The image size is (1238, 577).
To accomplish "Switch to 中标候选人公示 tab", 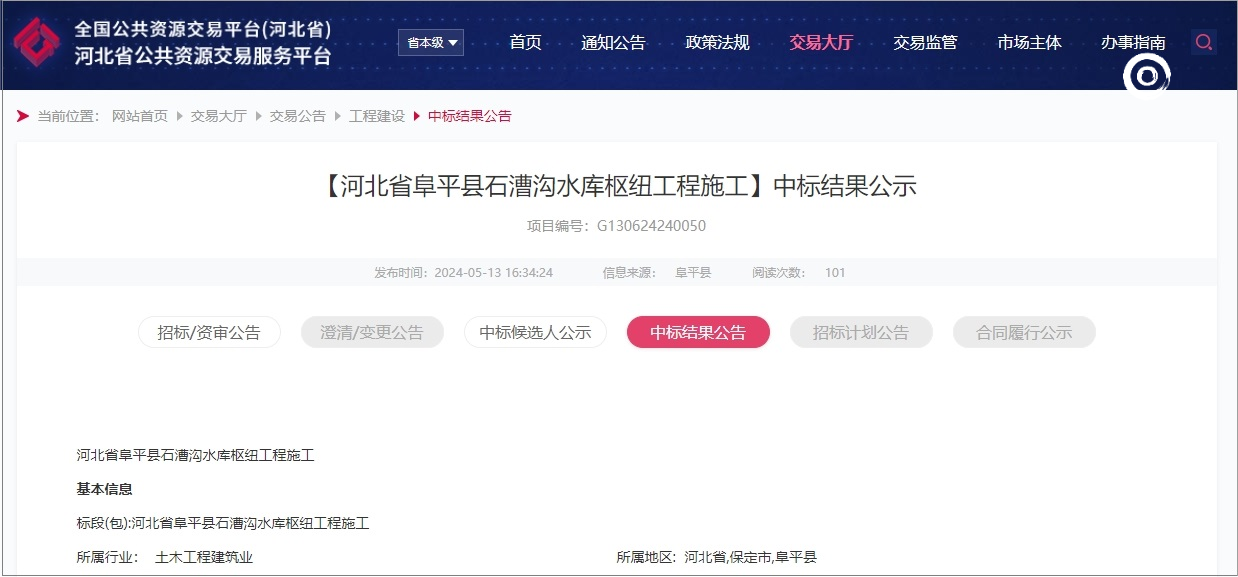I will click(535, 333).
